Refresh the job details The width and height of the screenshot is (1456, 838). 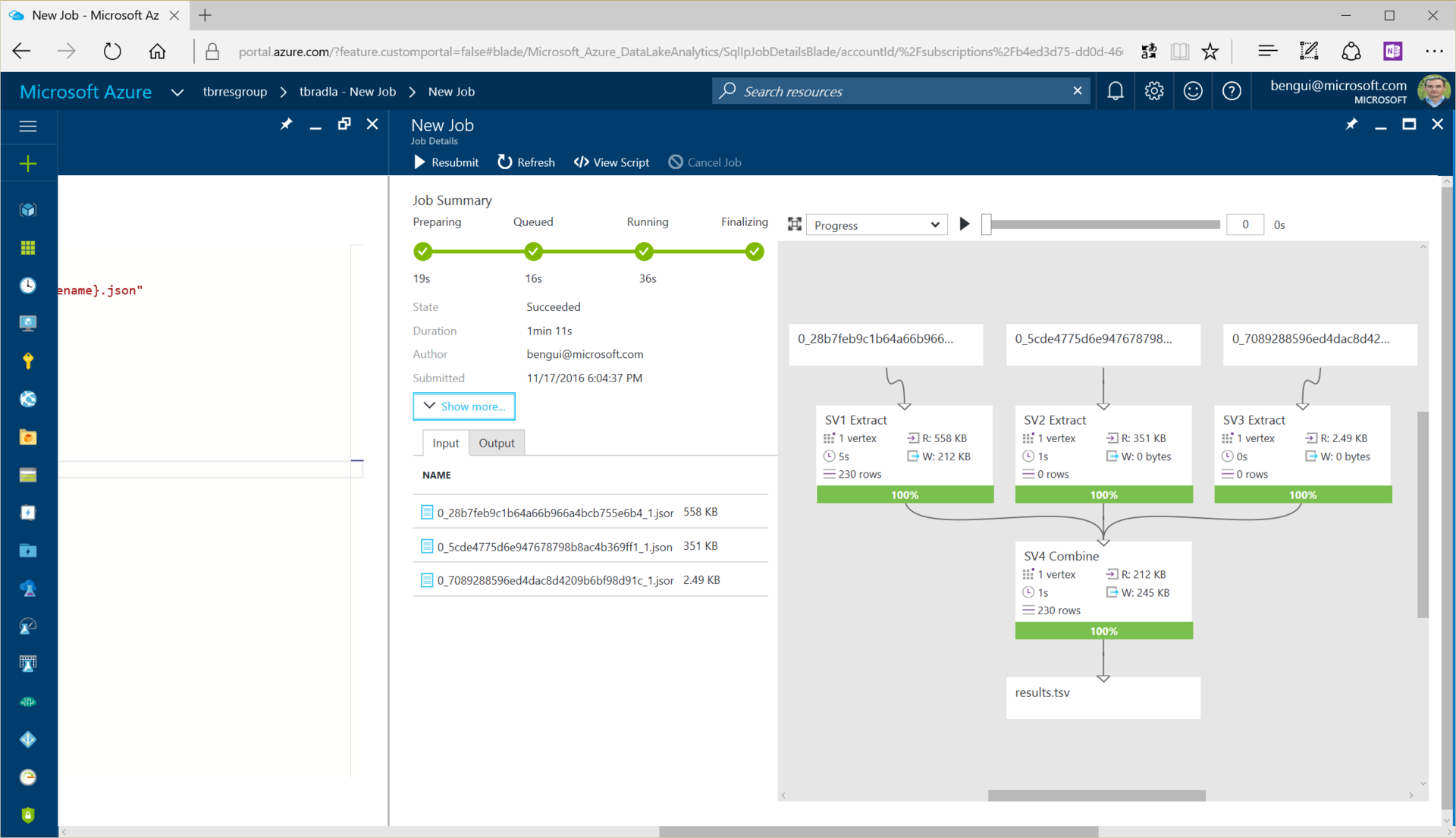[526, 162]
